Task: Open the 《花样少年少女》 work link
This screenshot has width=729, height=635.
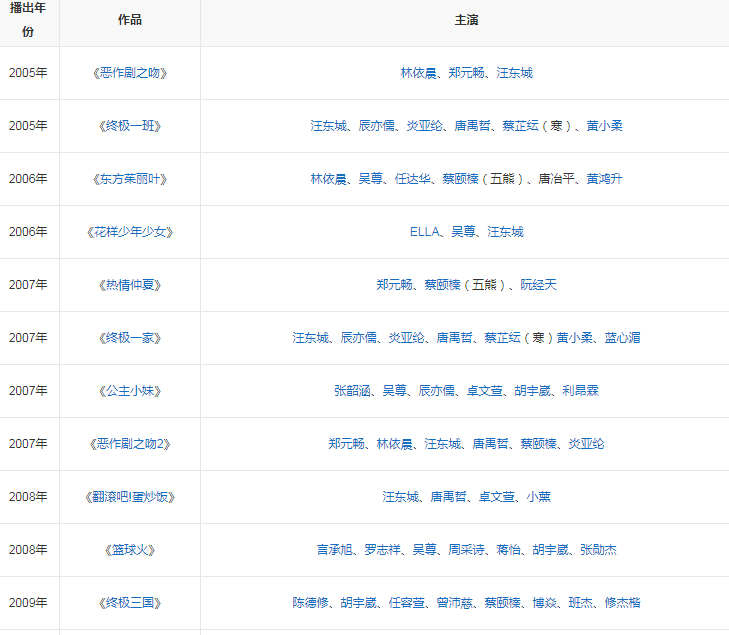Action: [130, 232]
